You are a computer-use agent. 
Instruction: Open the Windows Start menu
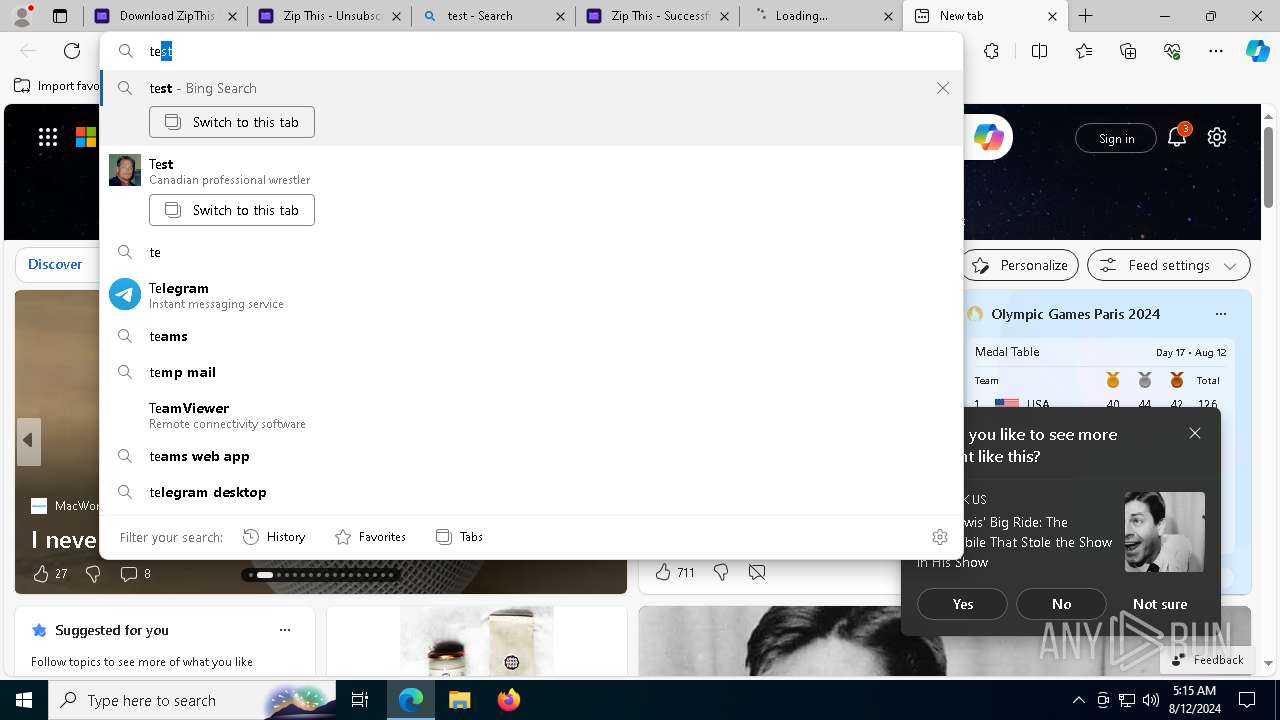tap(24, 700)
